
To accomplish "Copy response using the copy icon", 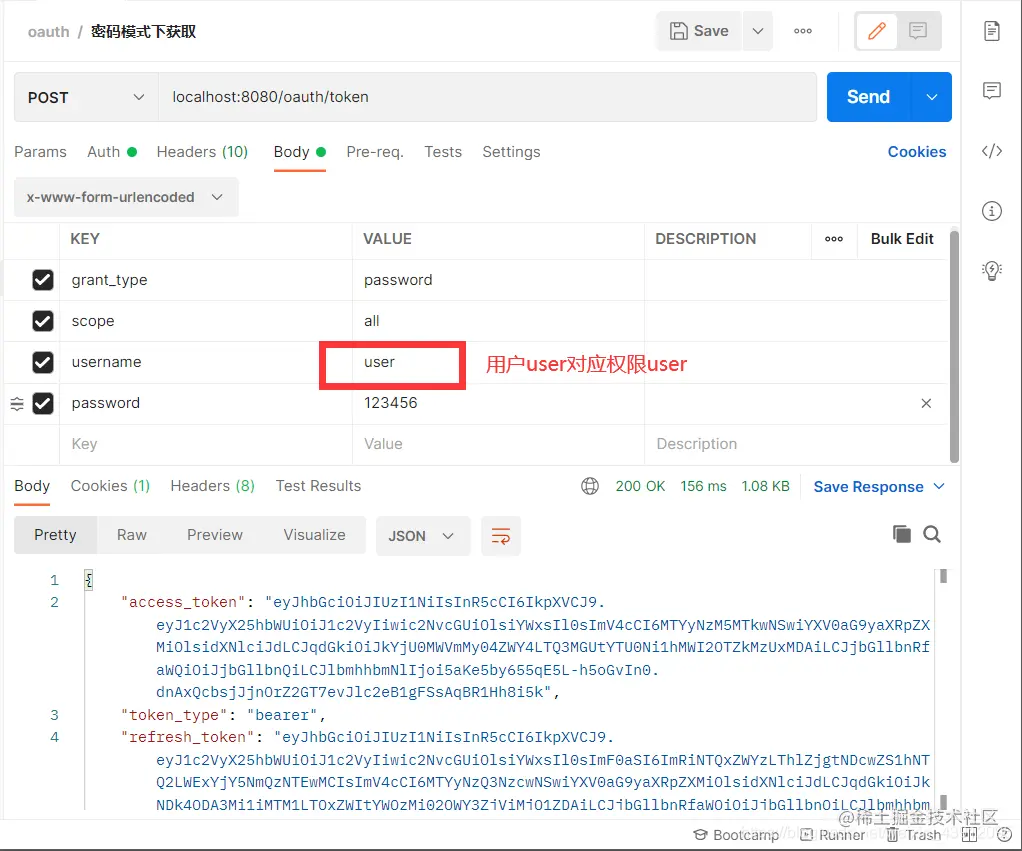I will click(901, 534).
